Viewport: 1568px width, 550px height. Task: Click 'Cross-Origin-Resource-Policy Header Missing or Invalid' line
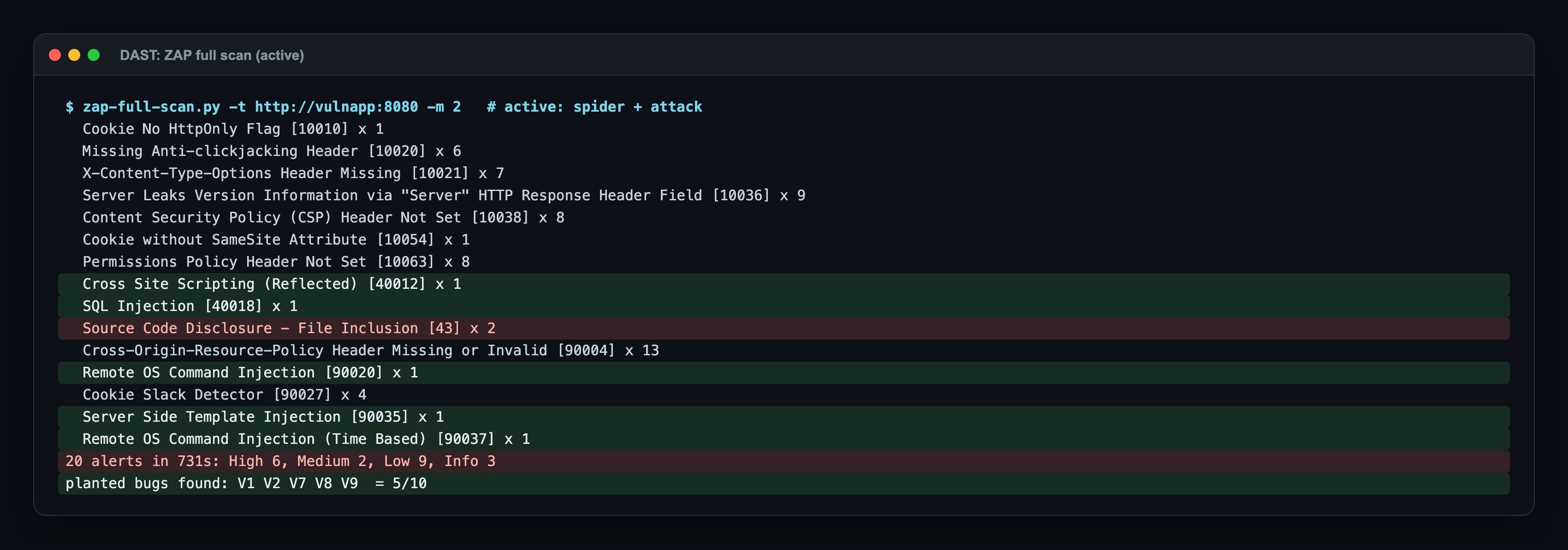pos(371,351)
